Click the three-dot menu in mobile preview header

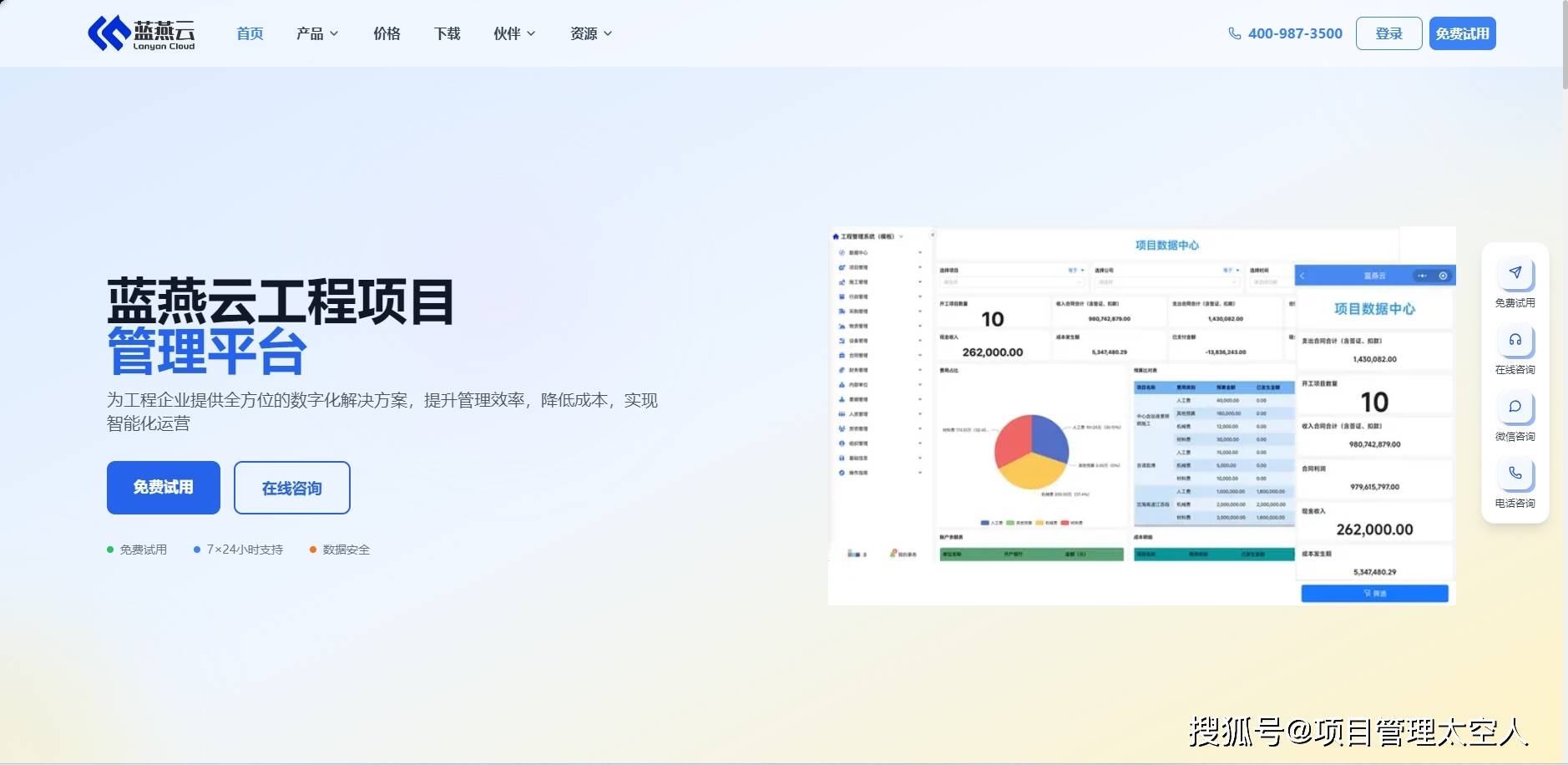pos(1422,276)
